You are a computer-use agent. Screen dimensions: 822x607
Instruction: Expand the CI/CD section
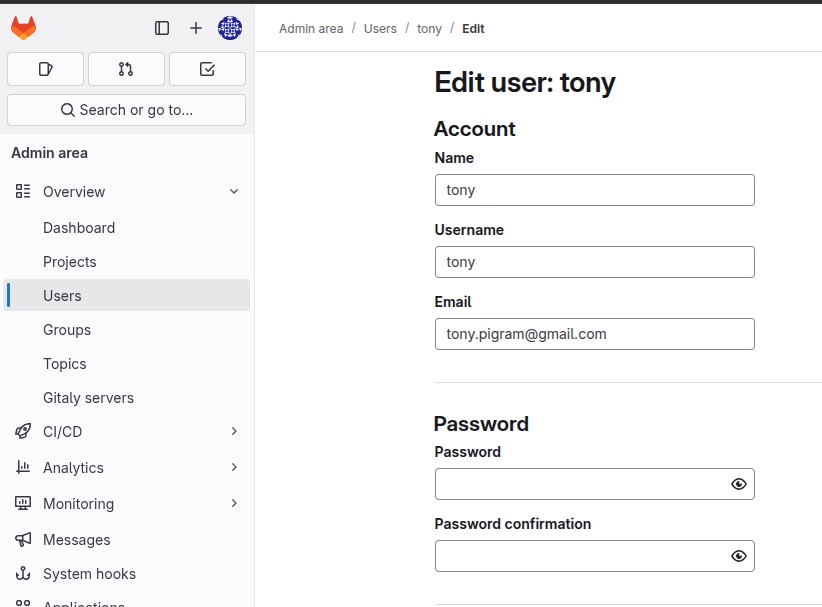[x=234, y=432]
